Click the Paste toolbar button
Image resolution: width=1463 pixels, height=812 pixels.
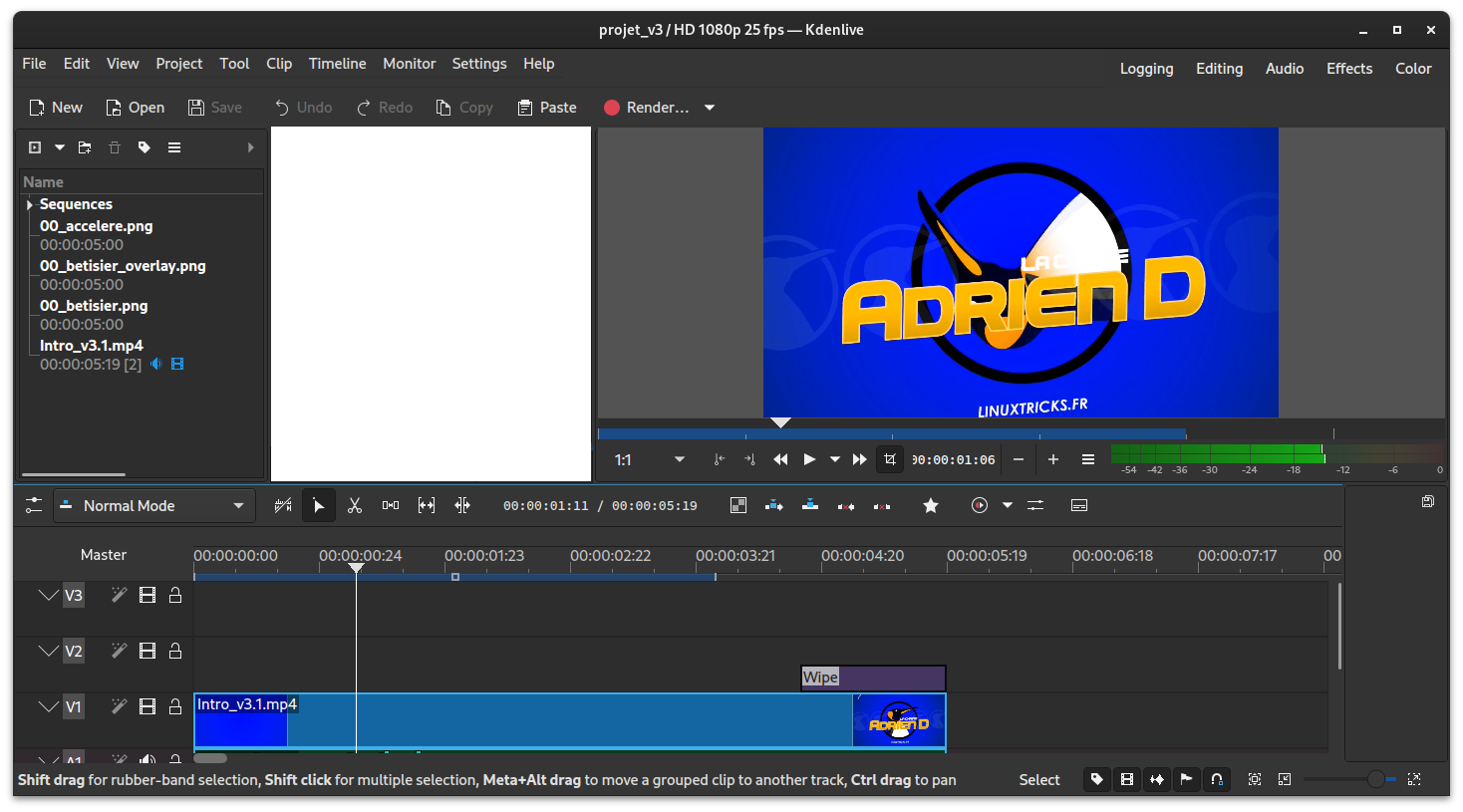[547, 108]
